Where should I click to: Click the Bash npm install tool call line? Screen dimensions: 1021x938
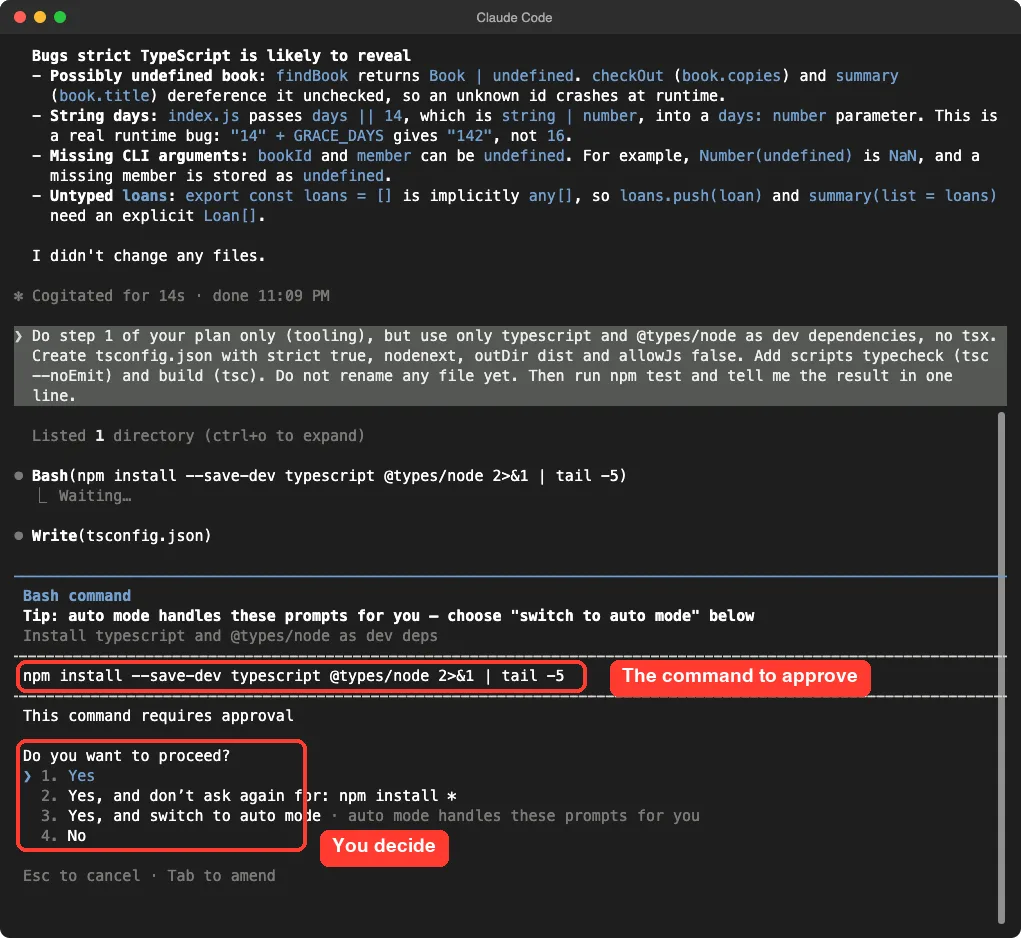[329, 476]
